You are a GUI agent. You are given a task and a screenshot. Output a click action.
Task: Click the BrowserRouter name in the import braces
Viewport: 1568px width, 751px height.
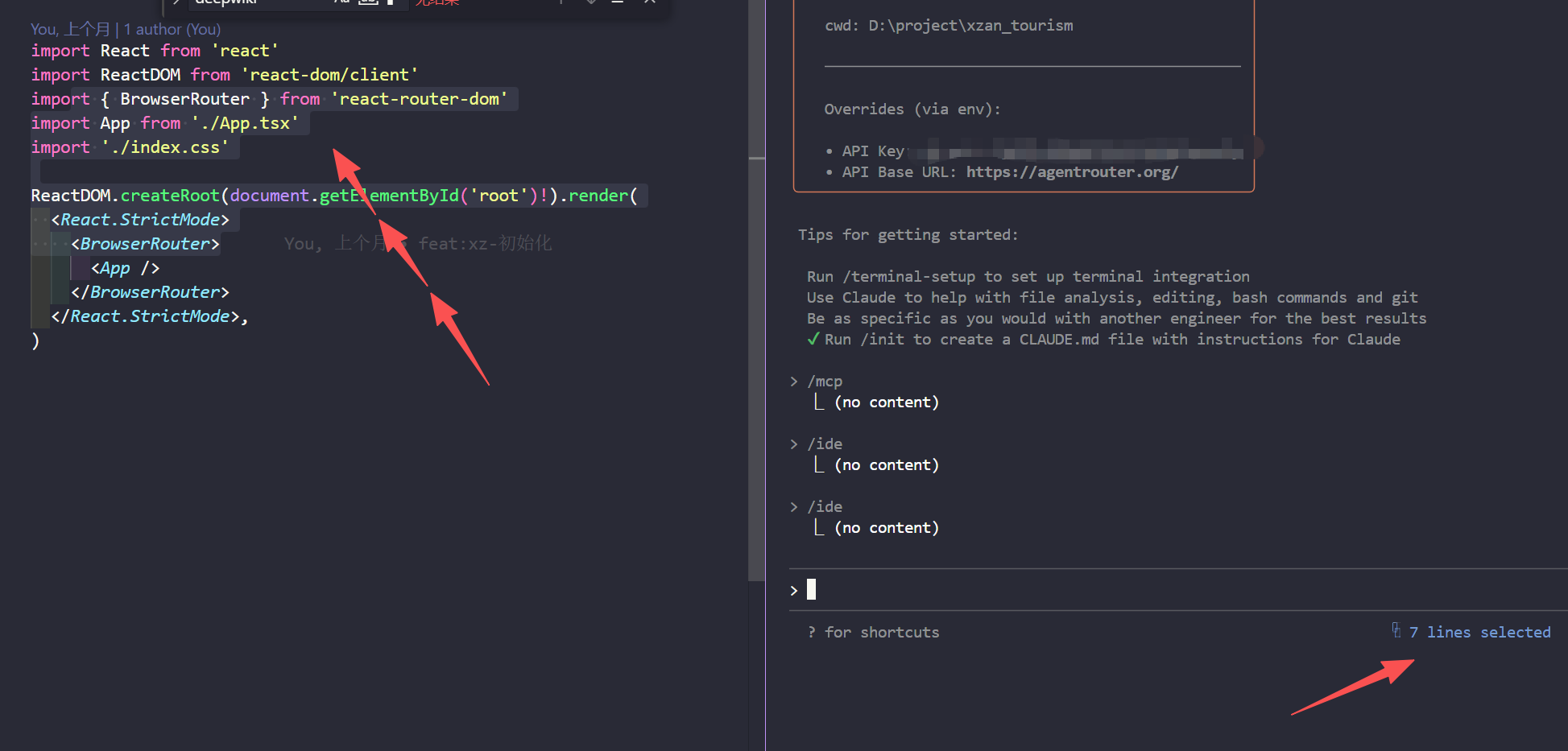click(184, 98)
